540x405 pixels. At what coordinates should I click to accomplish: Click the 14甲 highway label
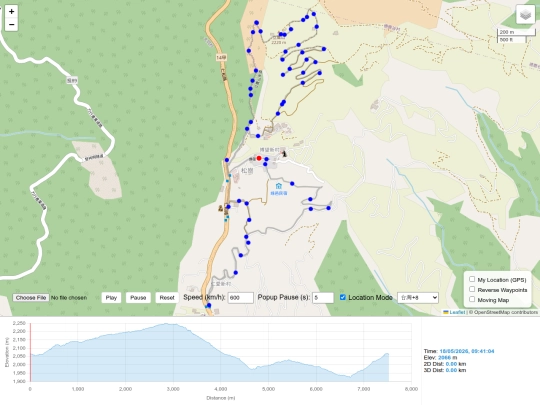coord(221,58)
